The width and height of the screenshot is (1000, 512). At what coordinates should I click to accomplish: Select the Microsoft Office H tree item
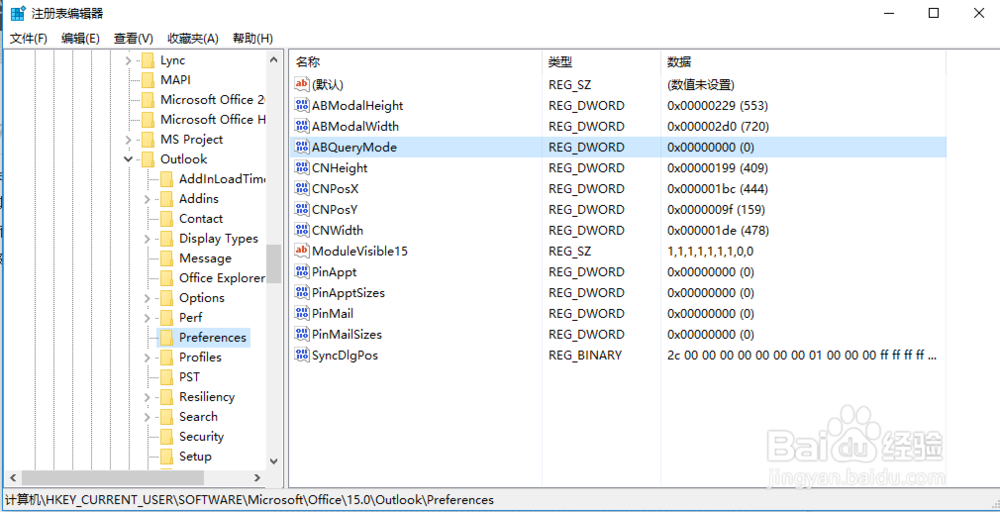tap(212, 120)
